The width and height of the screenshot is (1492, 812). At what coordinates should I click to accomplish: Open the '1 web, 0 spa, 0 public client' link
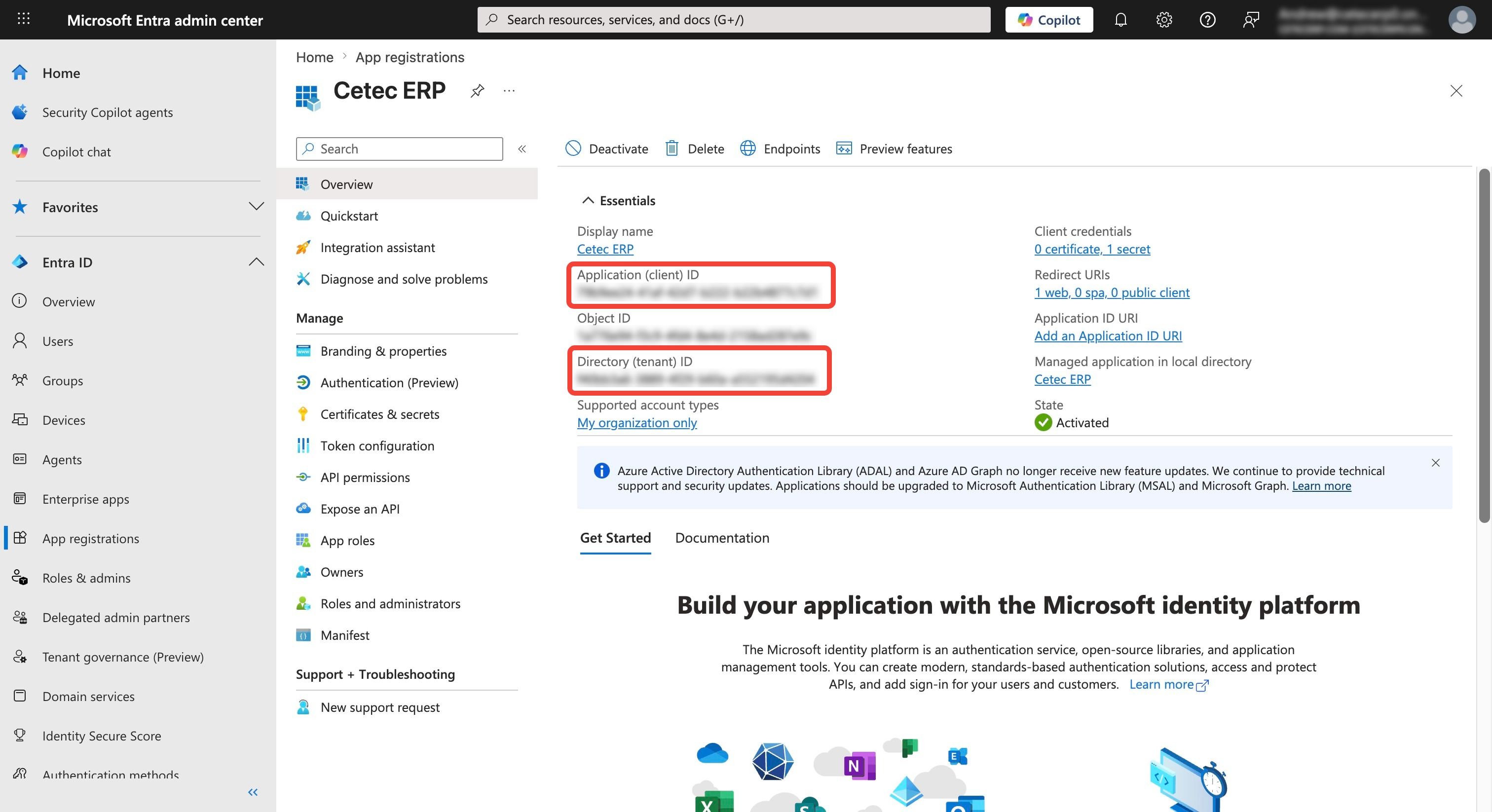(x=1112, y=293)
